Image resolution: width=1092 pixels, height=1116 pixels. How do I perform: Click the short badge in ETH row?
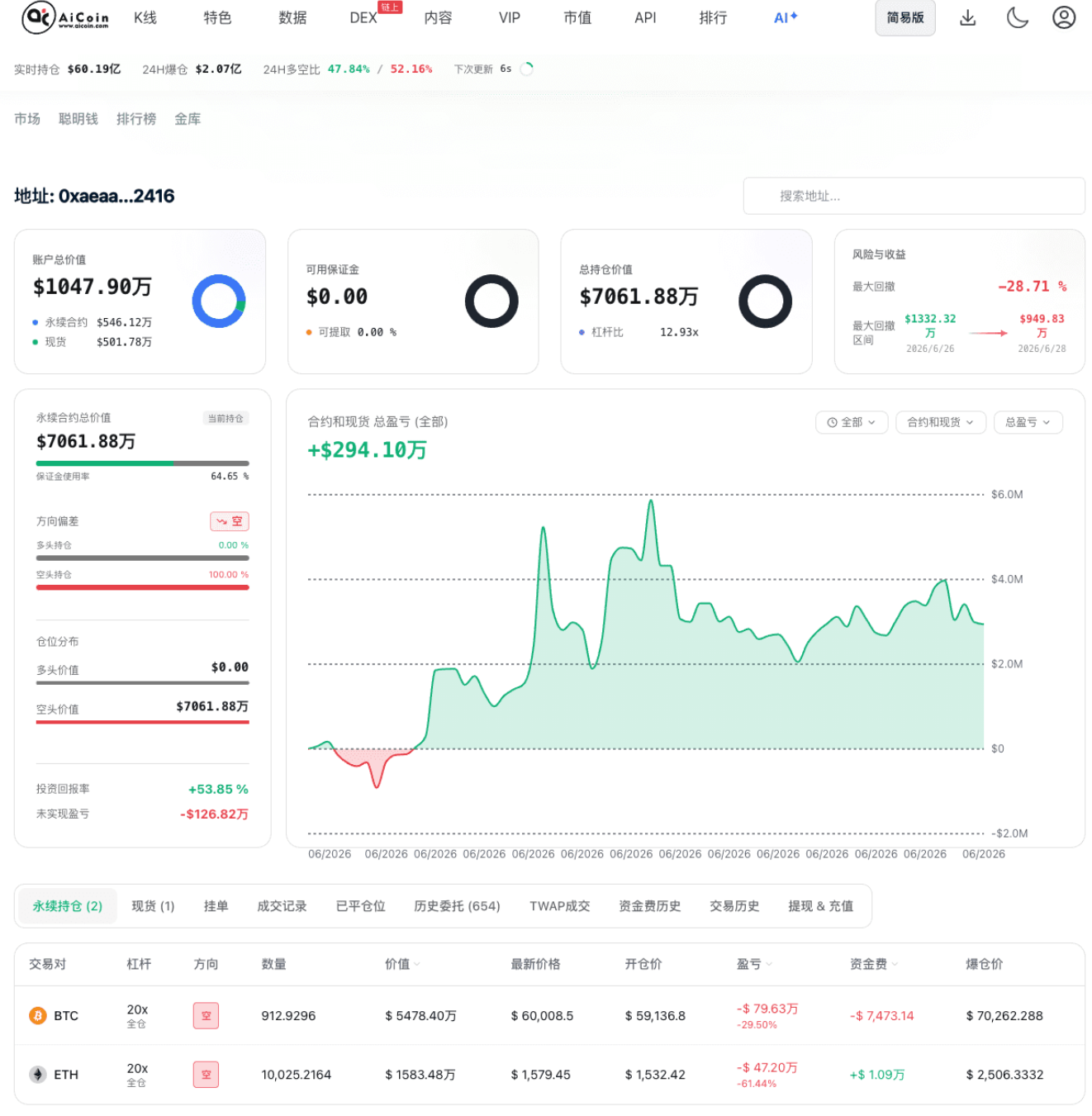(x=206, y=1074)
